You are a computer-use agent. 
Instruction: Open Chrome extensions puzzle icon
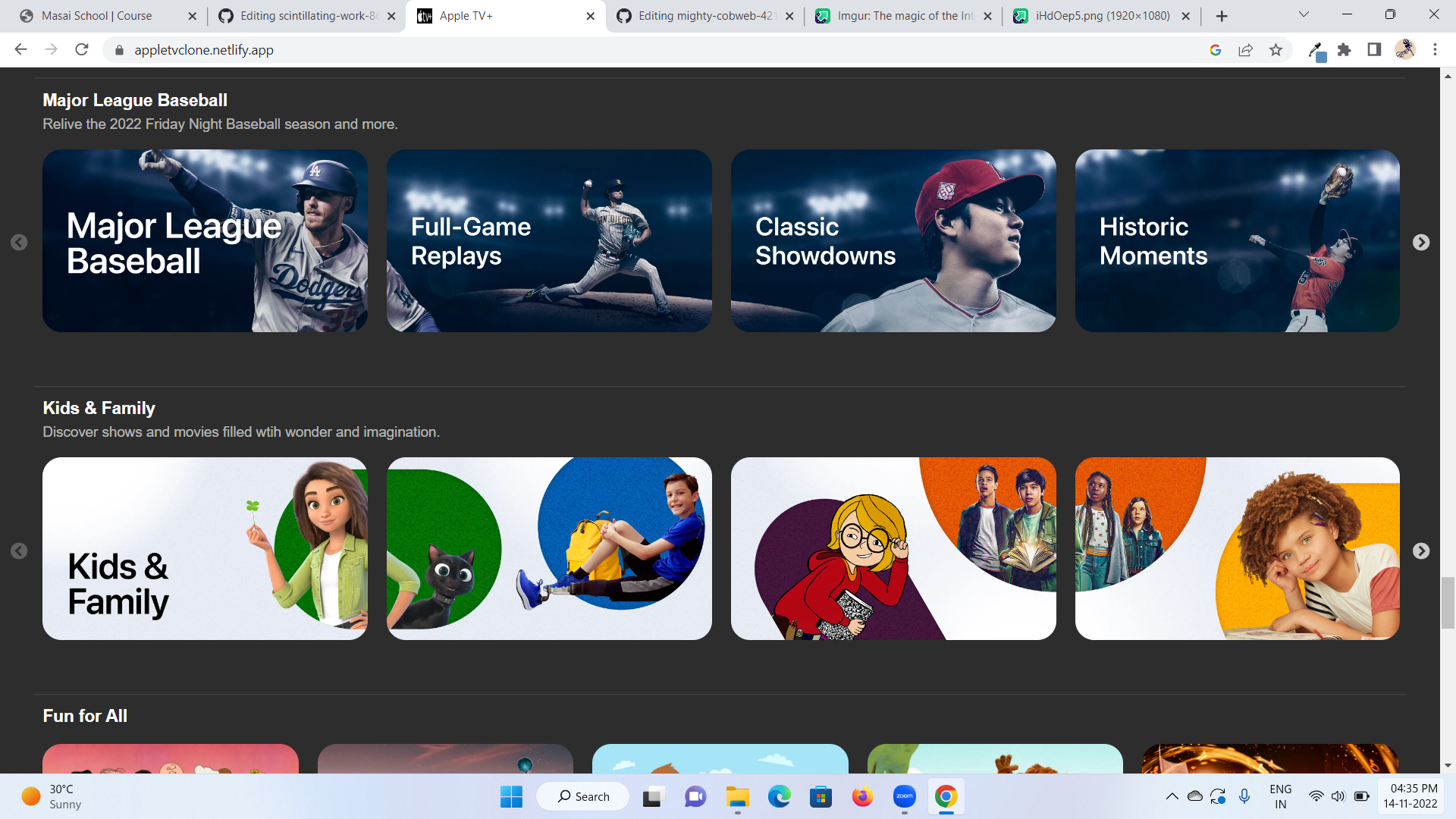(x=1344, y=50)
